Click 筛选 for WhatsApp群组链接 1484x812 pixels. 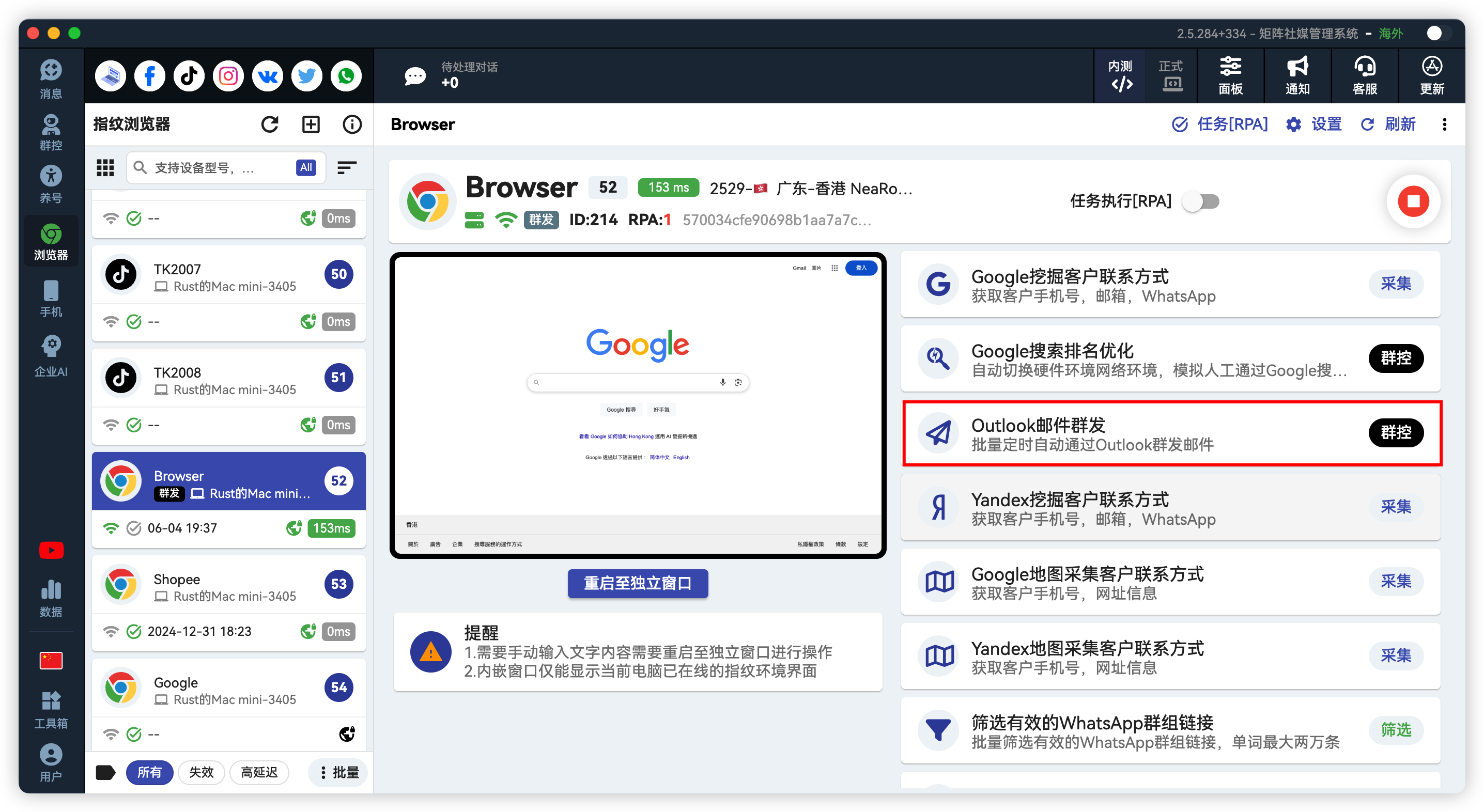1395,730
